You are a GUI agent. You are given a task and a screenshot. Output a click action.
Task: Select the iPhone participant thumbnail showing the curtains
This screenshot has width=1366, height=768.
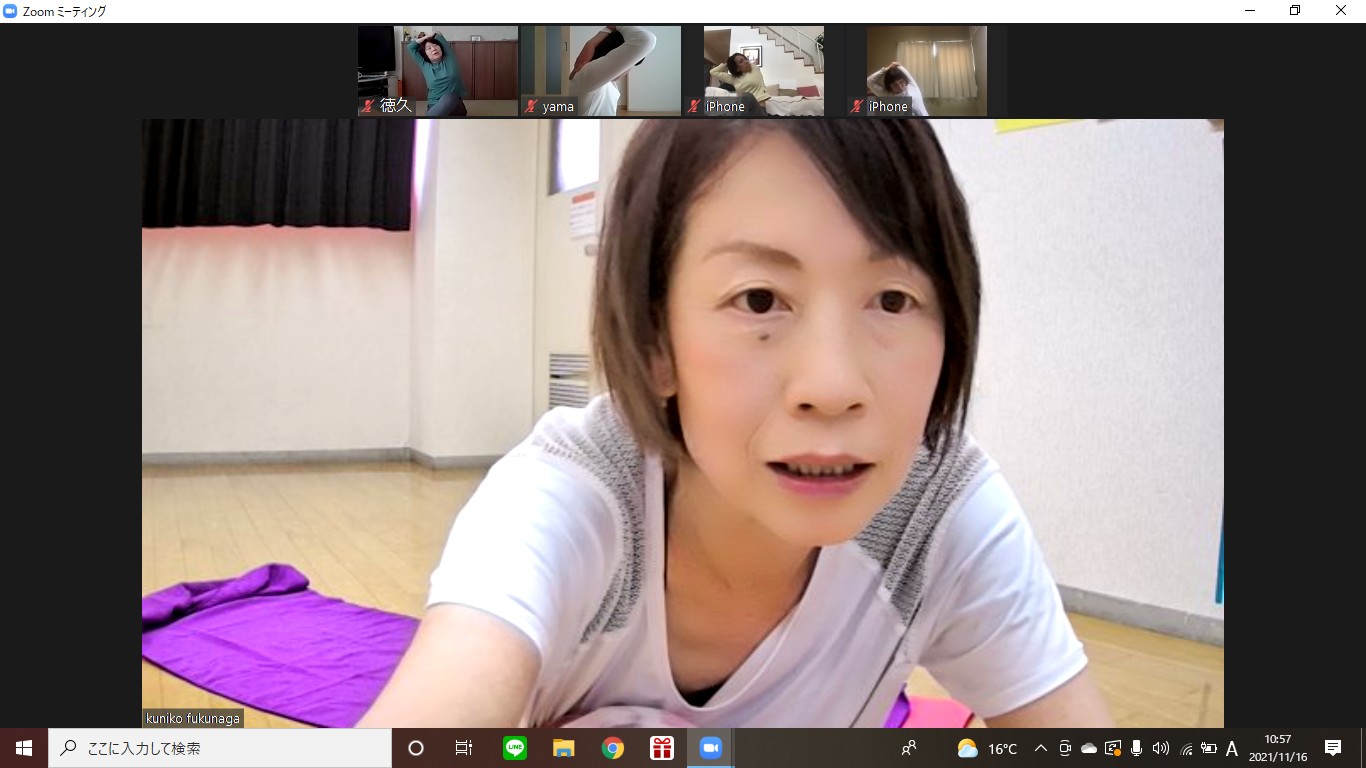[927, 71]
